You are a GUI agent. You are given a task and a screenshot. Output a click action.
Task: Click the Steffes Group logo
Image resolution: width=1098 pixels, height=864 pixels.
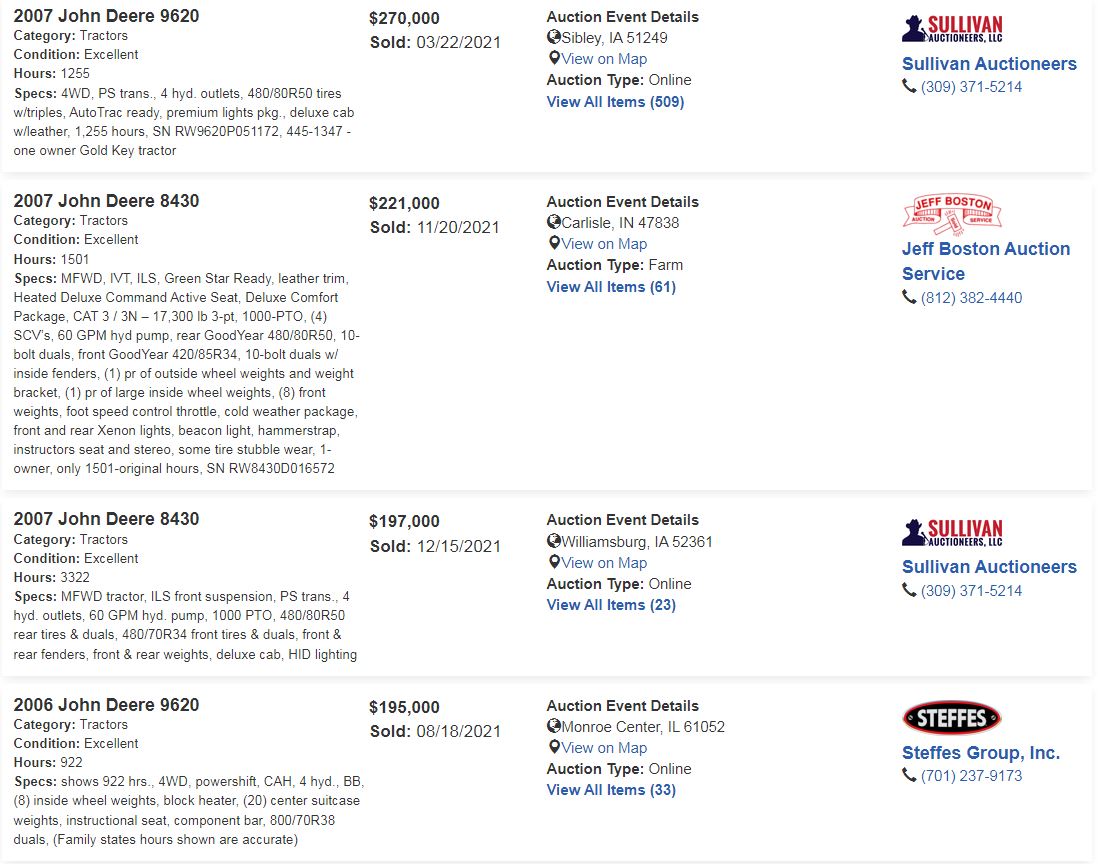point(952,718)
